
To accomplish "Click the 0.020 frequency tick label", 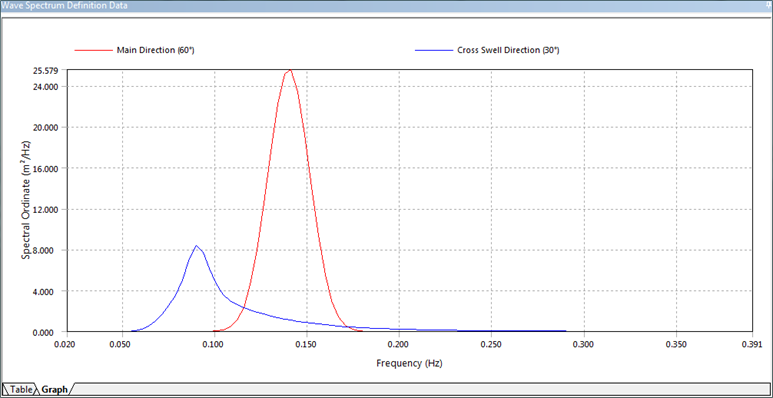I will tap(66, 344).
